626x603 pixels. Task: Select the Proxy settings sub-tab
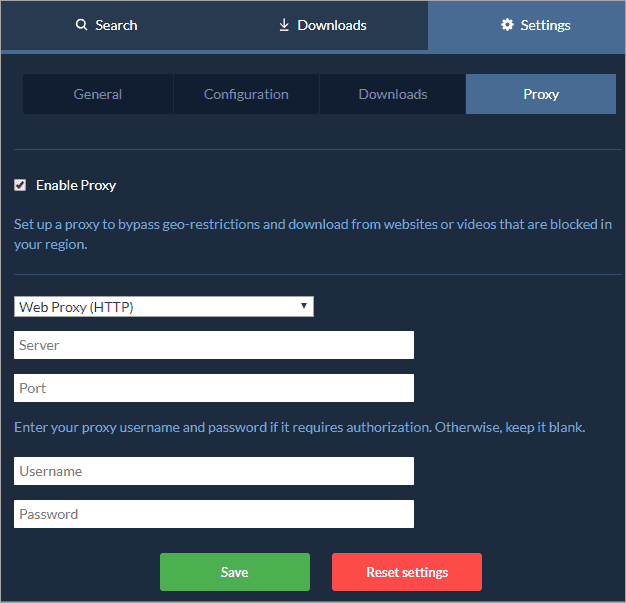click(x=541, y=94)
